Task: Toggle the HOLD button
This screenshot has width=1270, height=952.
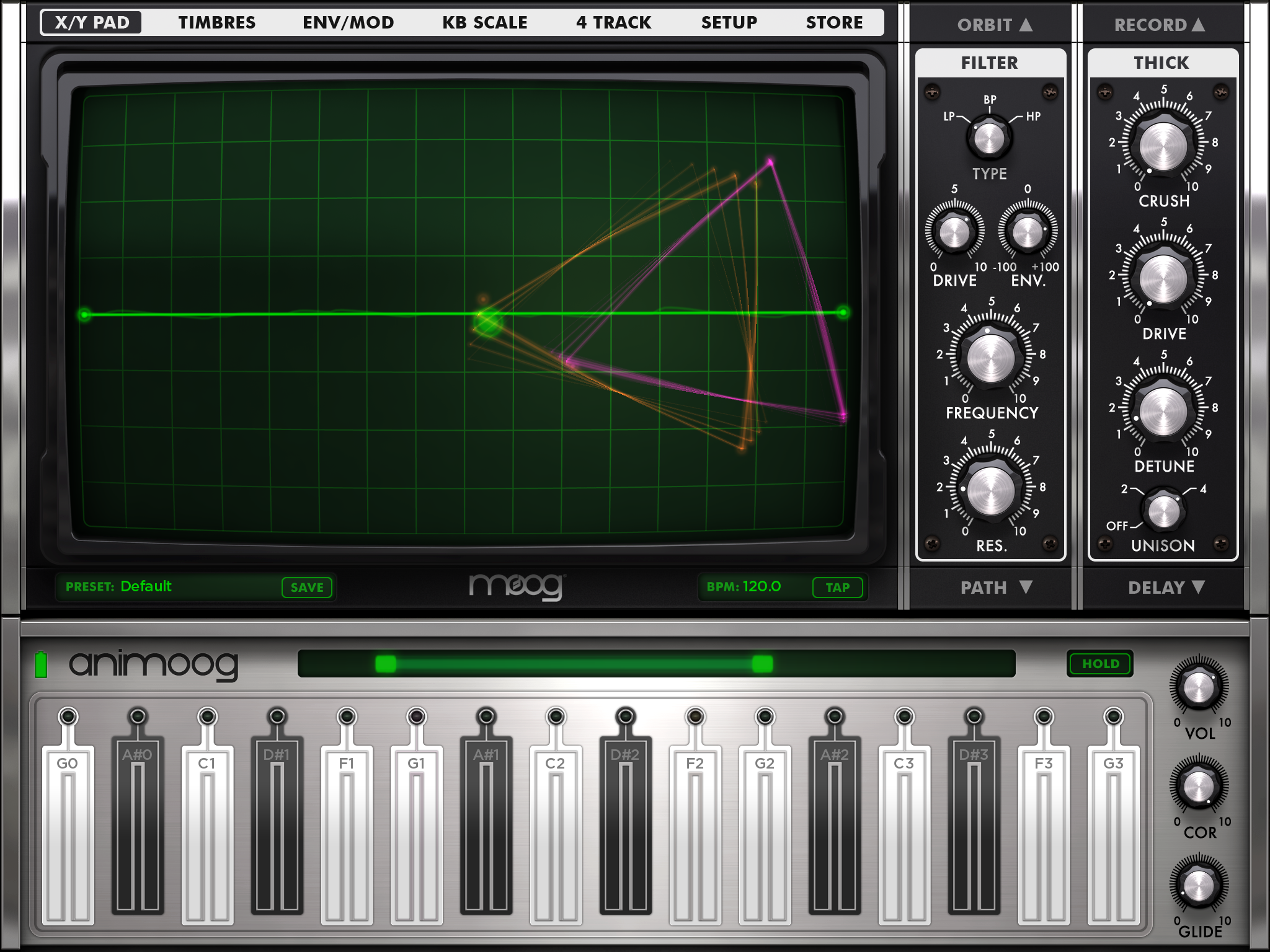Action: point(1101,664)
